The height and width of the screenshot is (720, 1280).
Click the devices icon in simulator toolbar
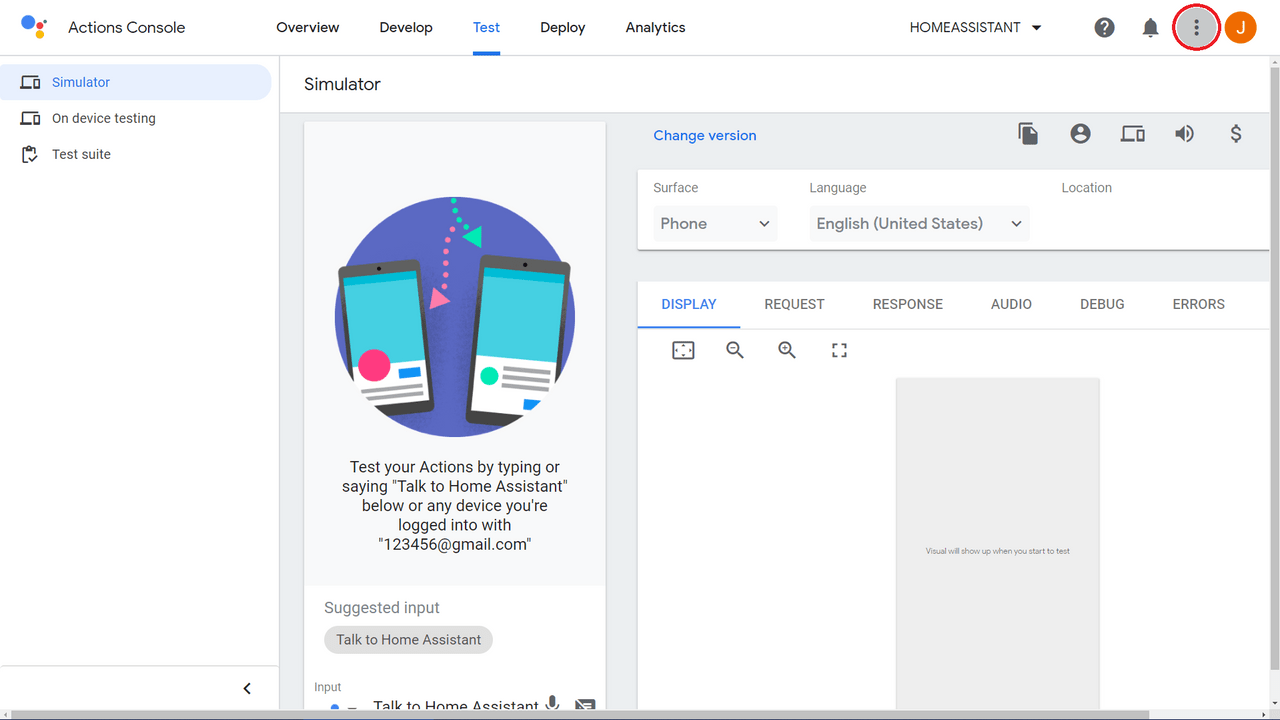(x=1132, y=134)
